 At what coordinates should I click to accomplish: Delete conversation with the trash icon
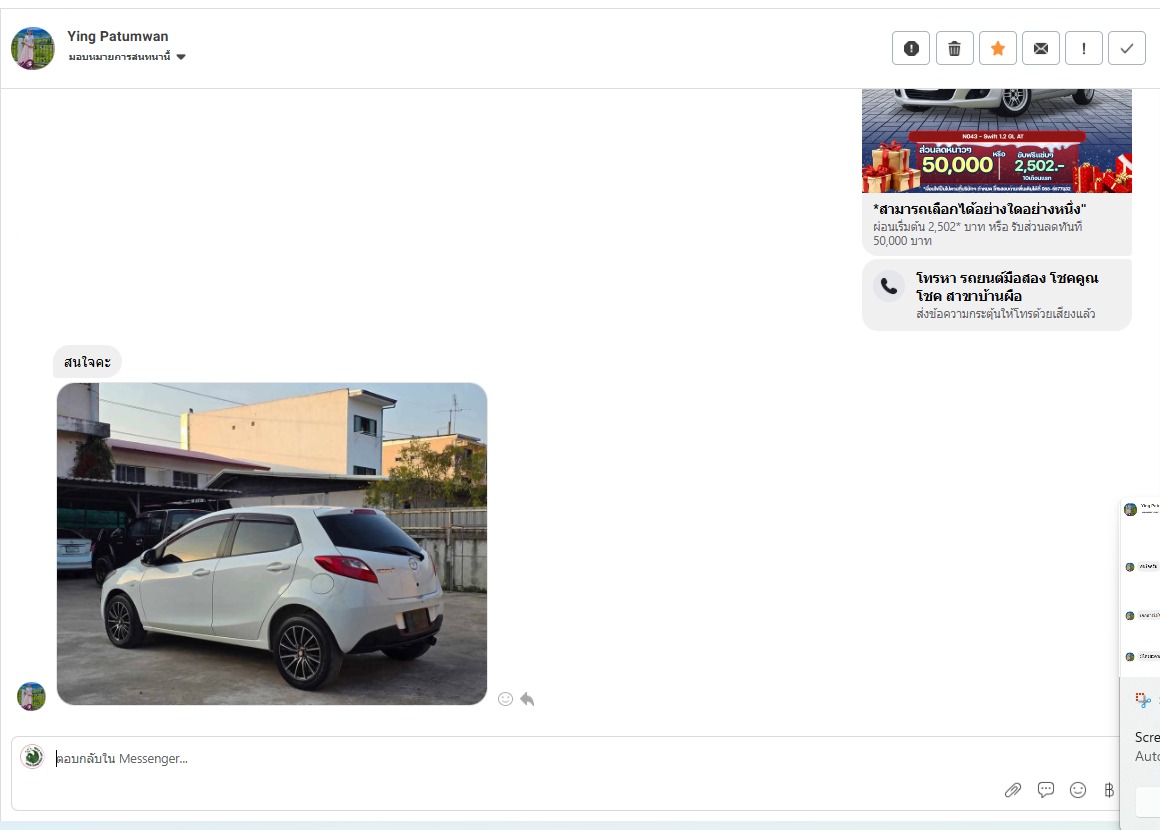954,49
